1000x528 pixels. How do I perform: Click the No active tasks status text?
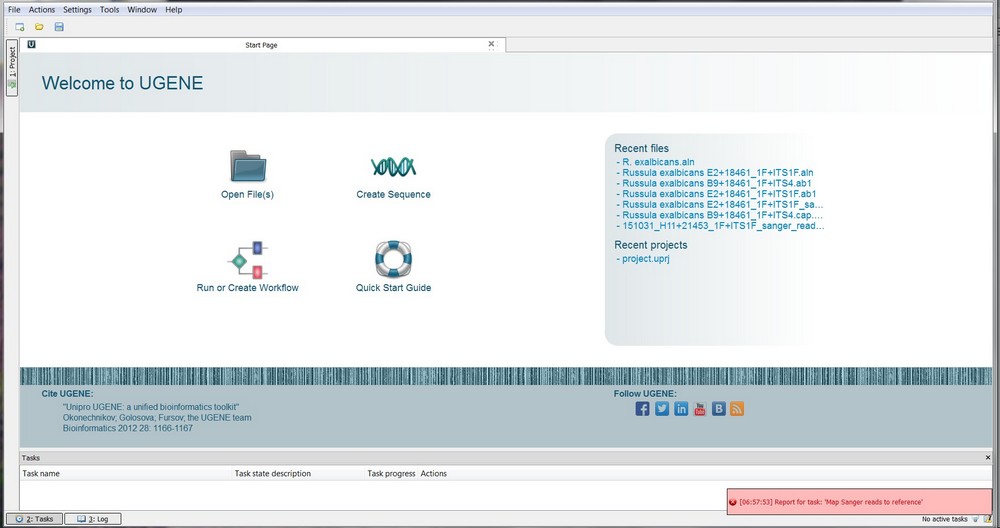[x=945, y=519]
